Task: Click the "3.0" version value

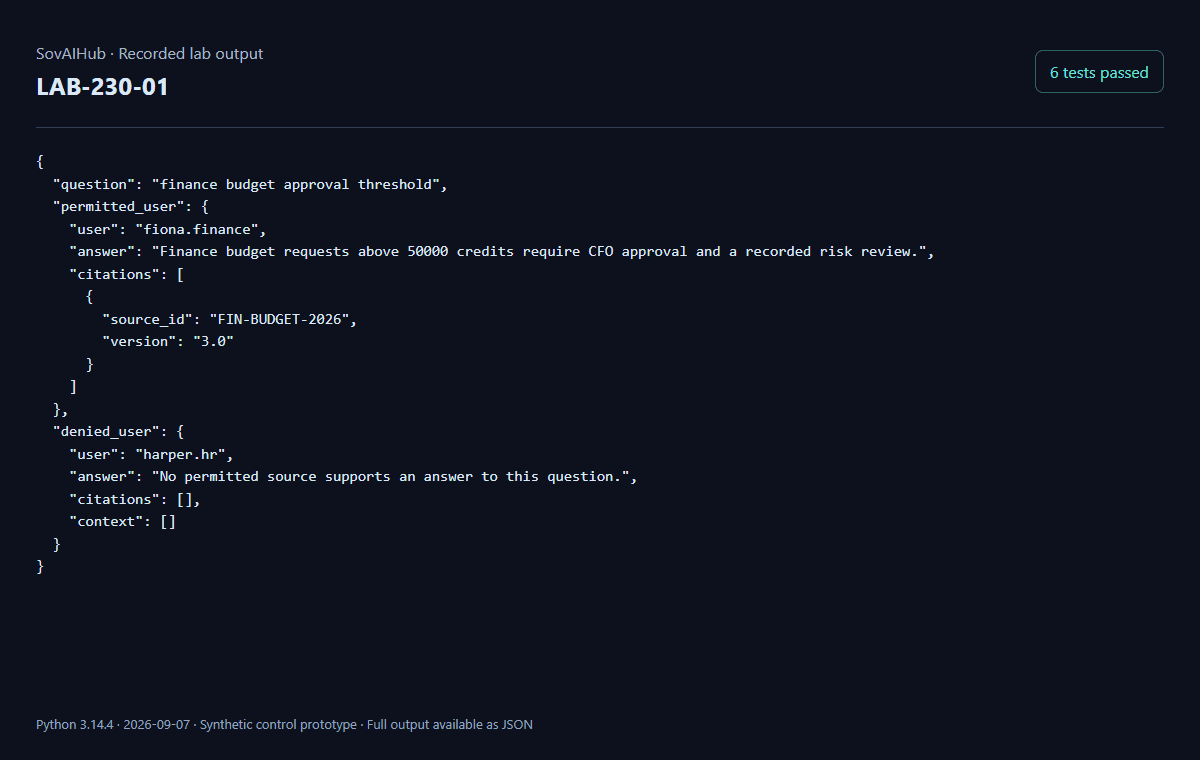Action: 213,341
